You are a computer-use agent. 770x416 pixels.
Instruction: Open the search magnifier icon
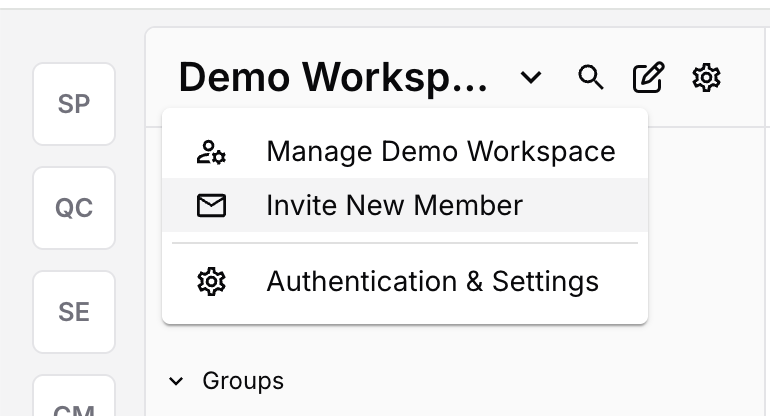coord(590,77)
